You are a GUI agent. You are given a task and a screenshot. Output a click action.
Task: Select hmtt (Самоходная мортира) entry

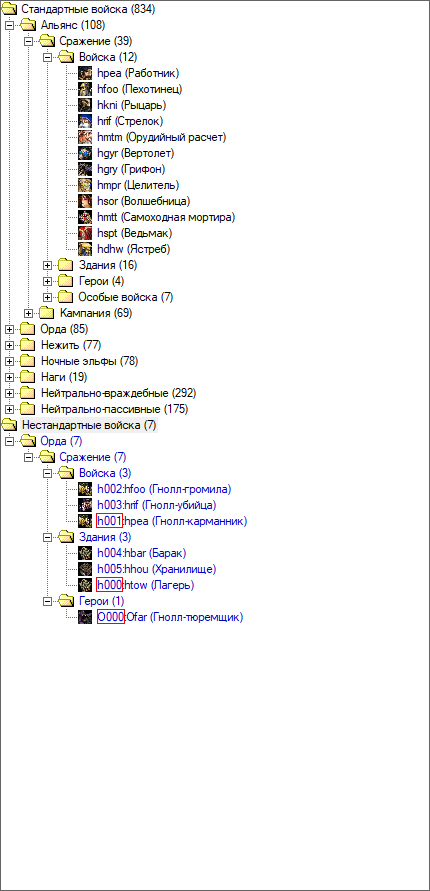click(166, 216)
